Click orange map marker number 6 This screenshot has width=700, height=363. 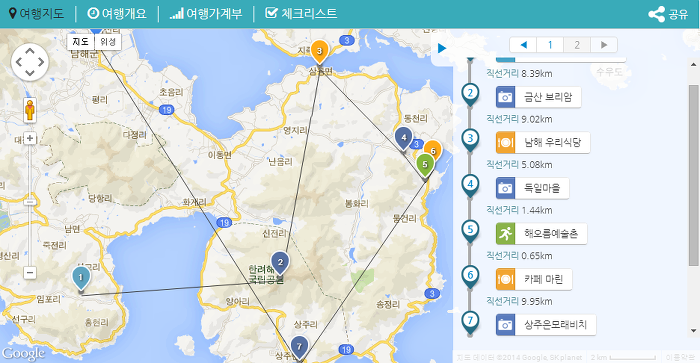coord(433,150)
